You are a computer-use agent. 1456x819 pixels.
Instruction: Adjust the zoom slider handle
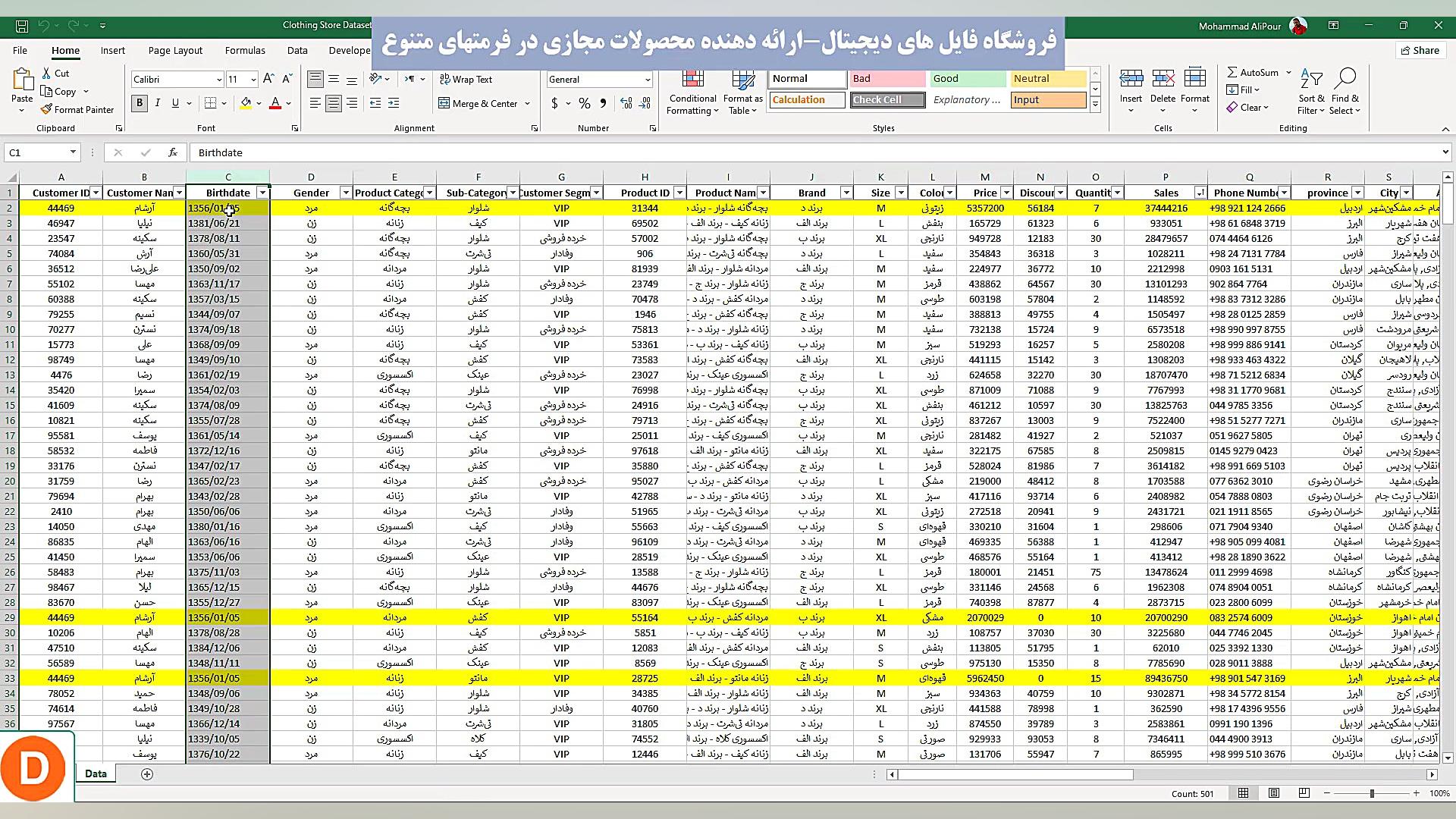click(1371, 793)
